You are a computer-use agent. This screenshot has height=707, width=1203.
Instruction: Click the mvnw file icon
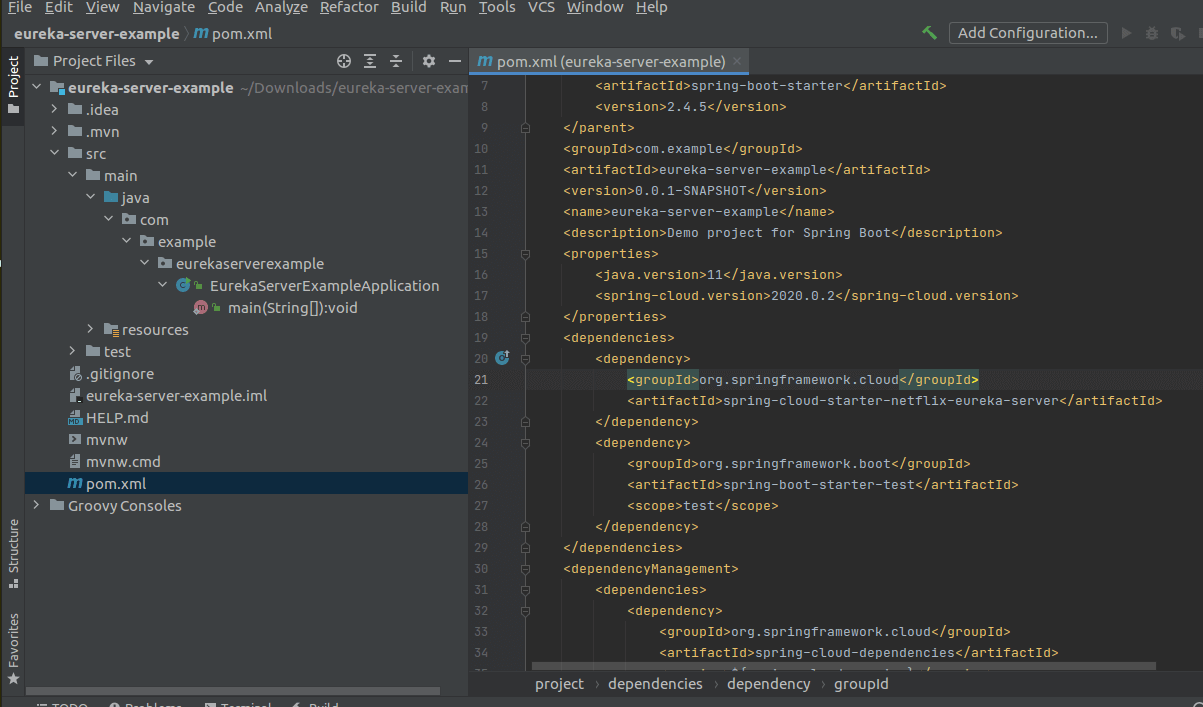pos(75,440)
